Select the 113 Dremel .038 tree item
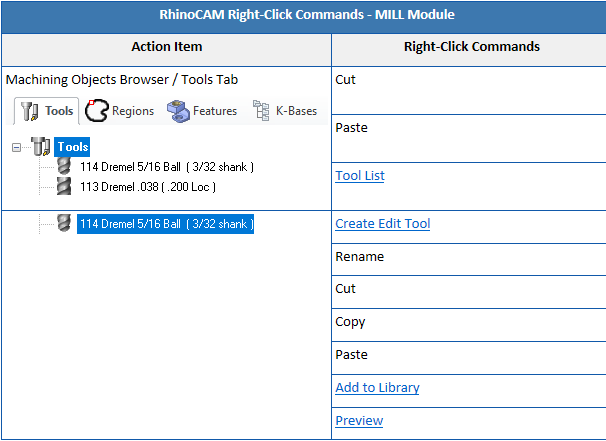The width and height of the screenshot is (606, 441). pyautogui.click(x=148, y=186)
